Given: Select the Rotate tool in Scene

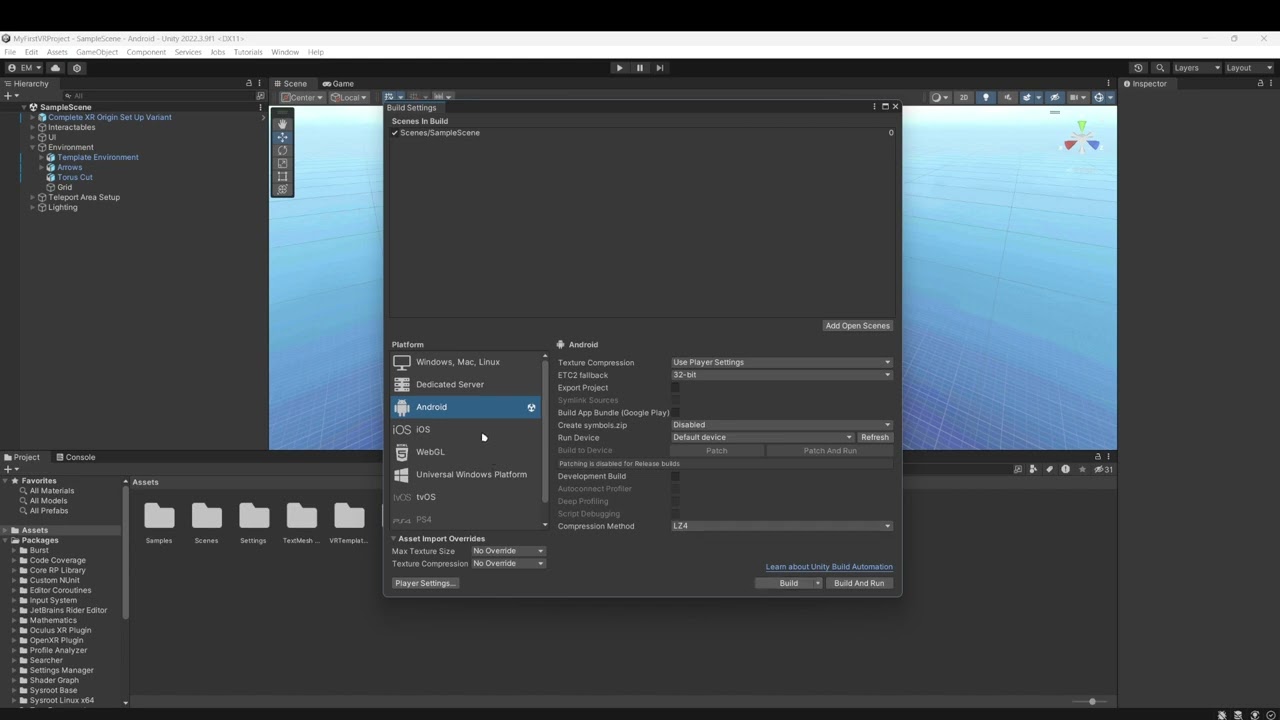Looking at the screenshot, I should tap(282, 150).
